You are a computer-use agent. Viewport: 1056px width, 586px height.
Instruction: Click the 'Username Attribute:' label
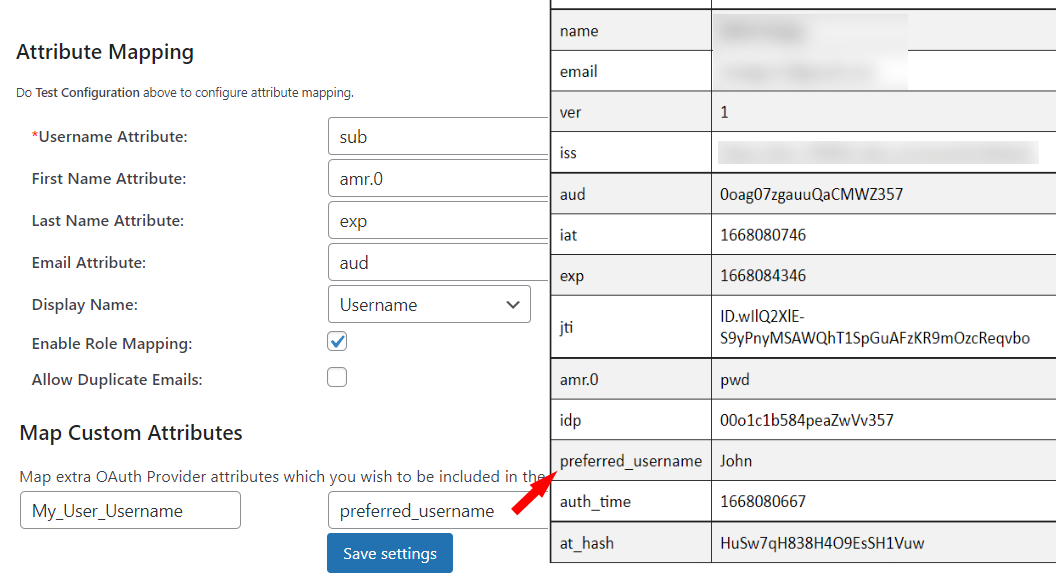coord(112,136)
